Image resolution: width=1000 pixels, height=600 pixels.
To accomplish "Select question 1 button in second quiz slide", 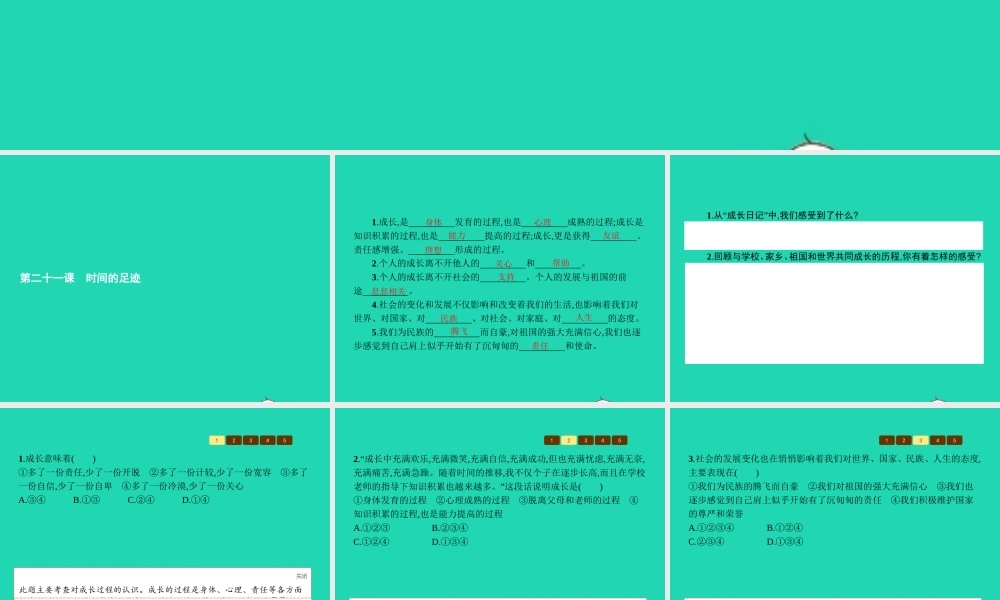I will coord(552,440).
